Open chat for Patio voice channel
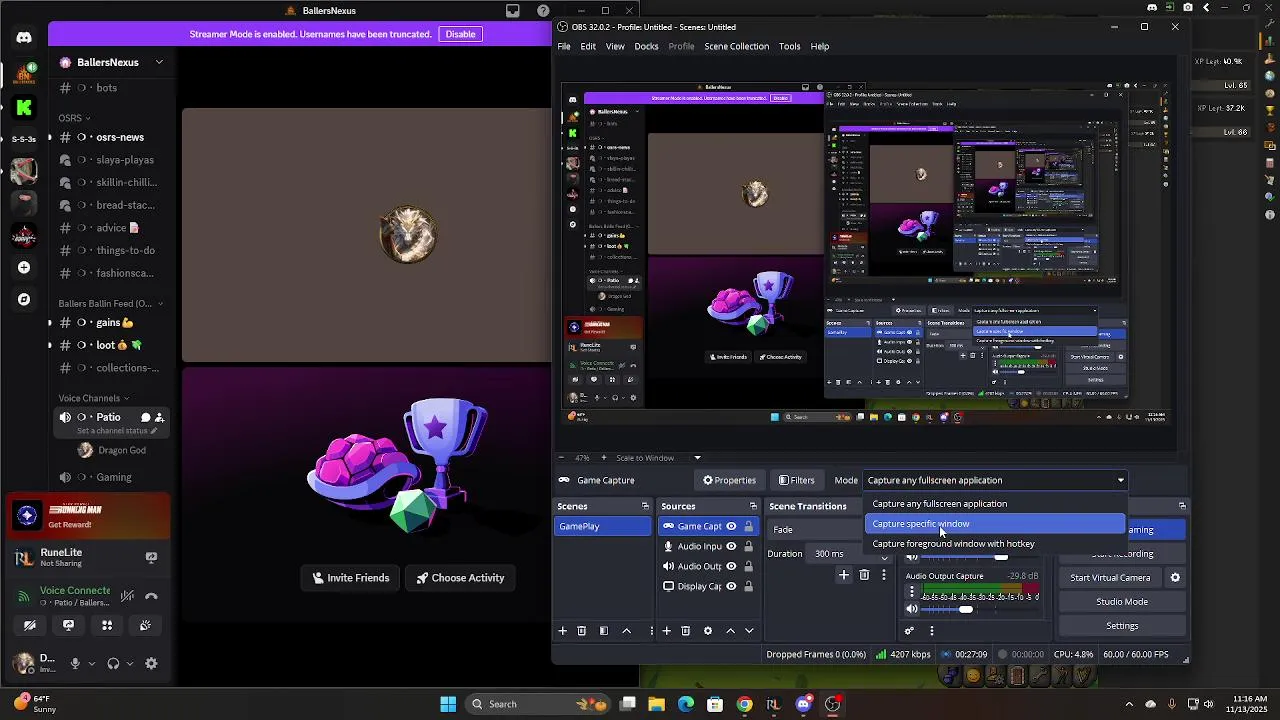Screen dimensions: 1280x720 [x=145, y=417]
